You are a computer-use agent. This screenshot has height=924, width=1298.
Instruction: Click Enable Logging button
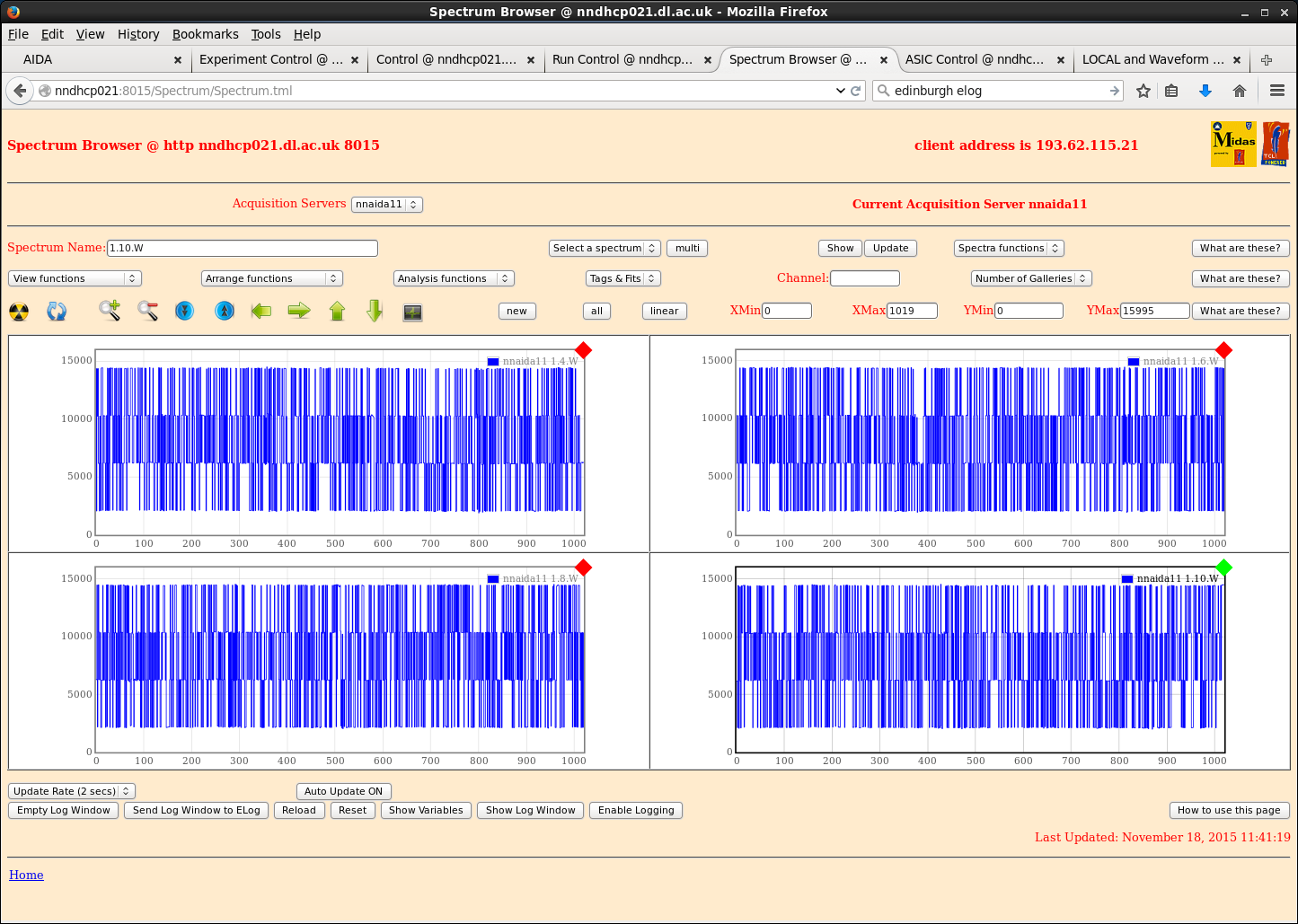click(635, 810)
